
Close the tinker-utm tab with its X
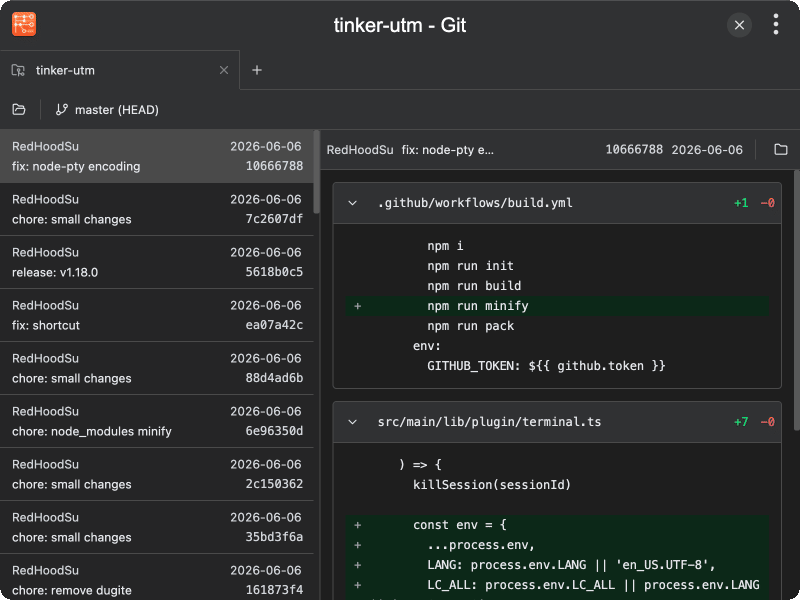[223, 70]
